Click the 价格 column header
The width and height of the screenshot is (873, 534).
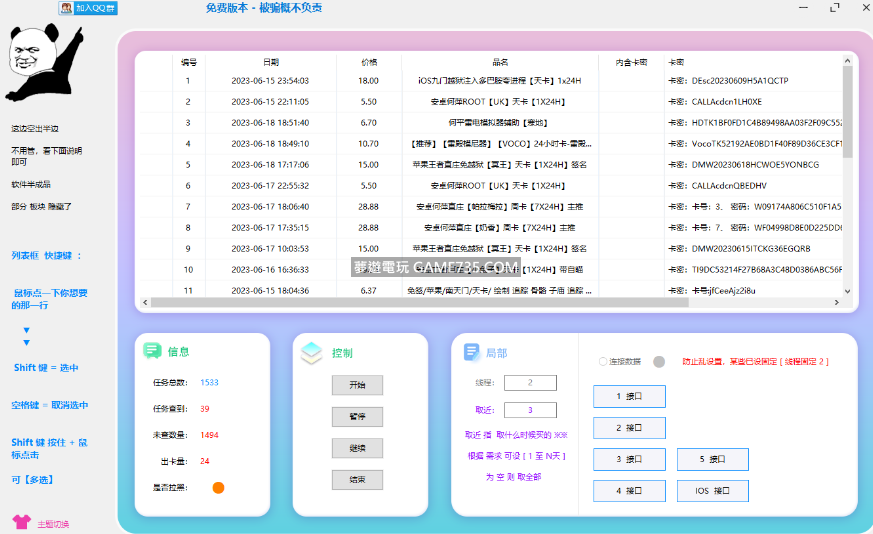(x=369, y=62)
